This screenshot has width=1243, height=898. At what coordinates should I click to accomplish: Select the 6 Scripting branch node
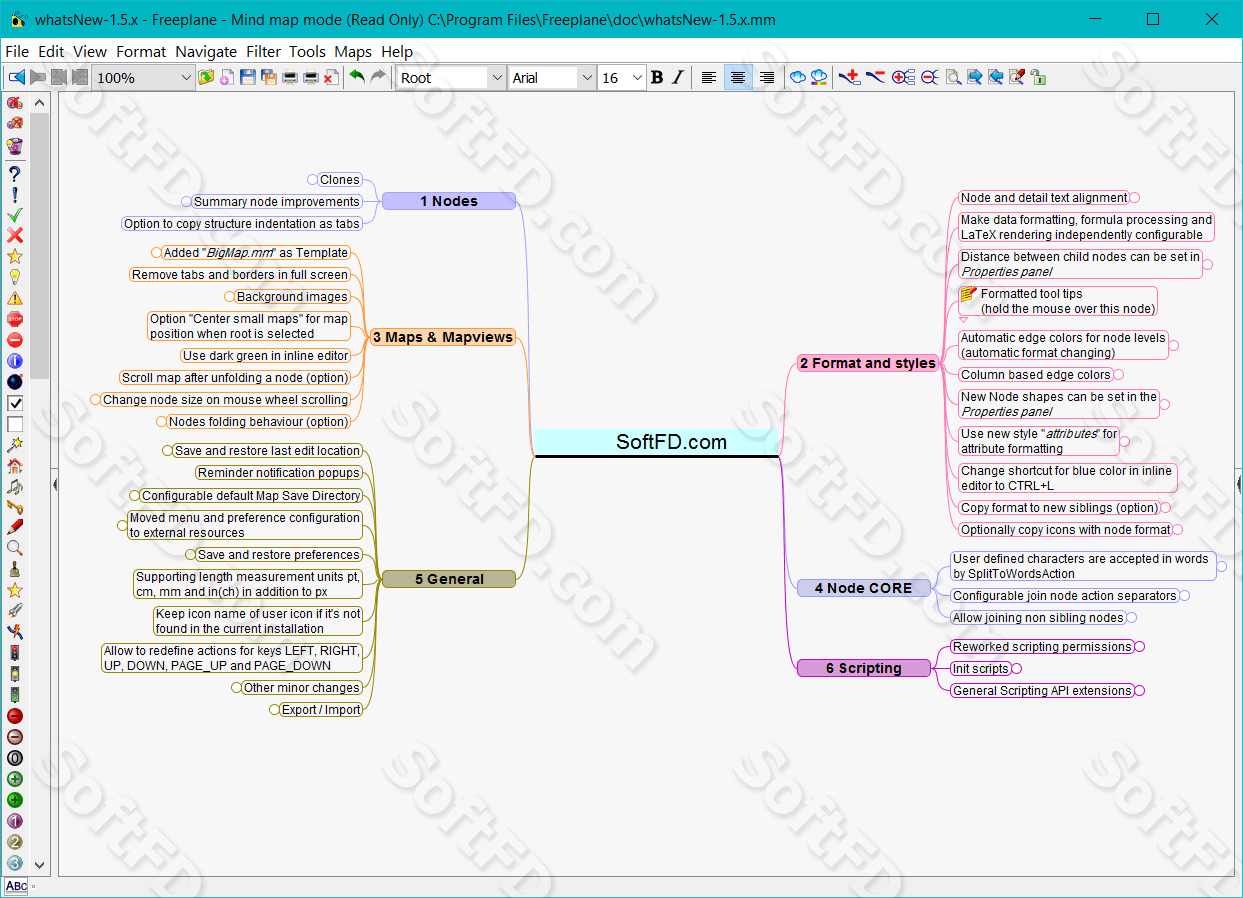point(863,668)
